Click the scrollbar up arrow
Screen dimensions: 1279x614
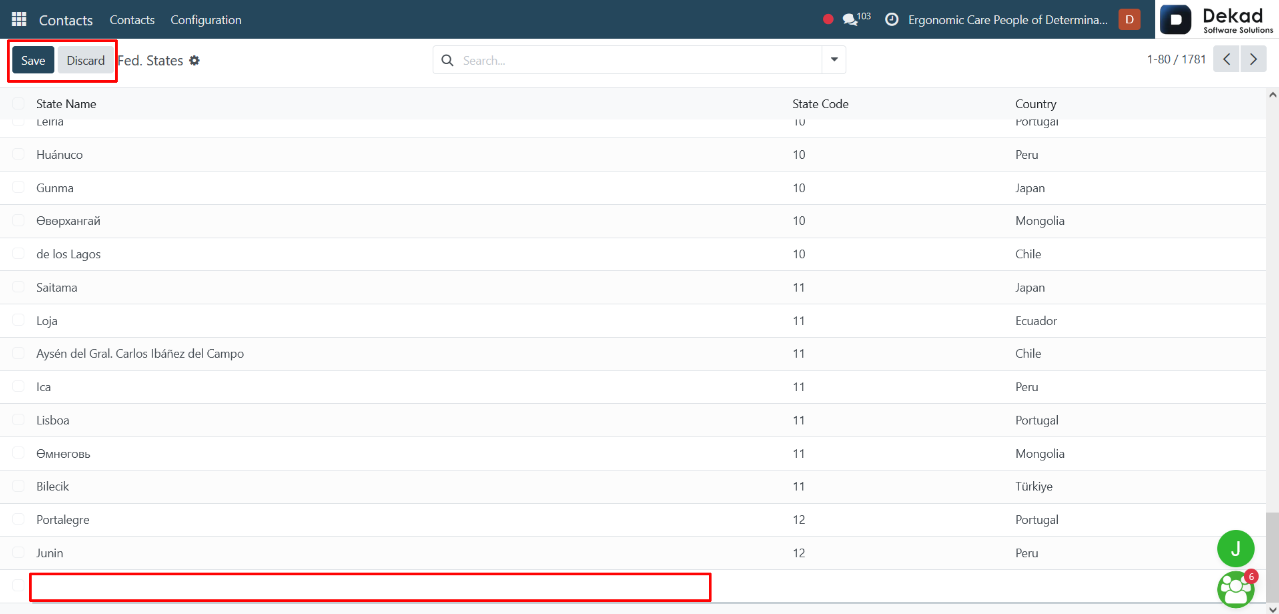pyautogui.click(x=1272, y=95)
